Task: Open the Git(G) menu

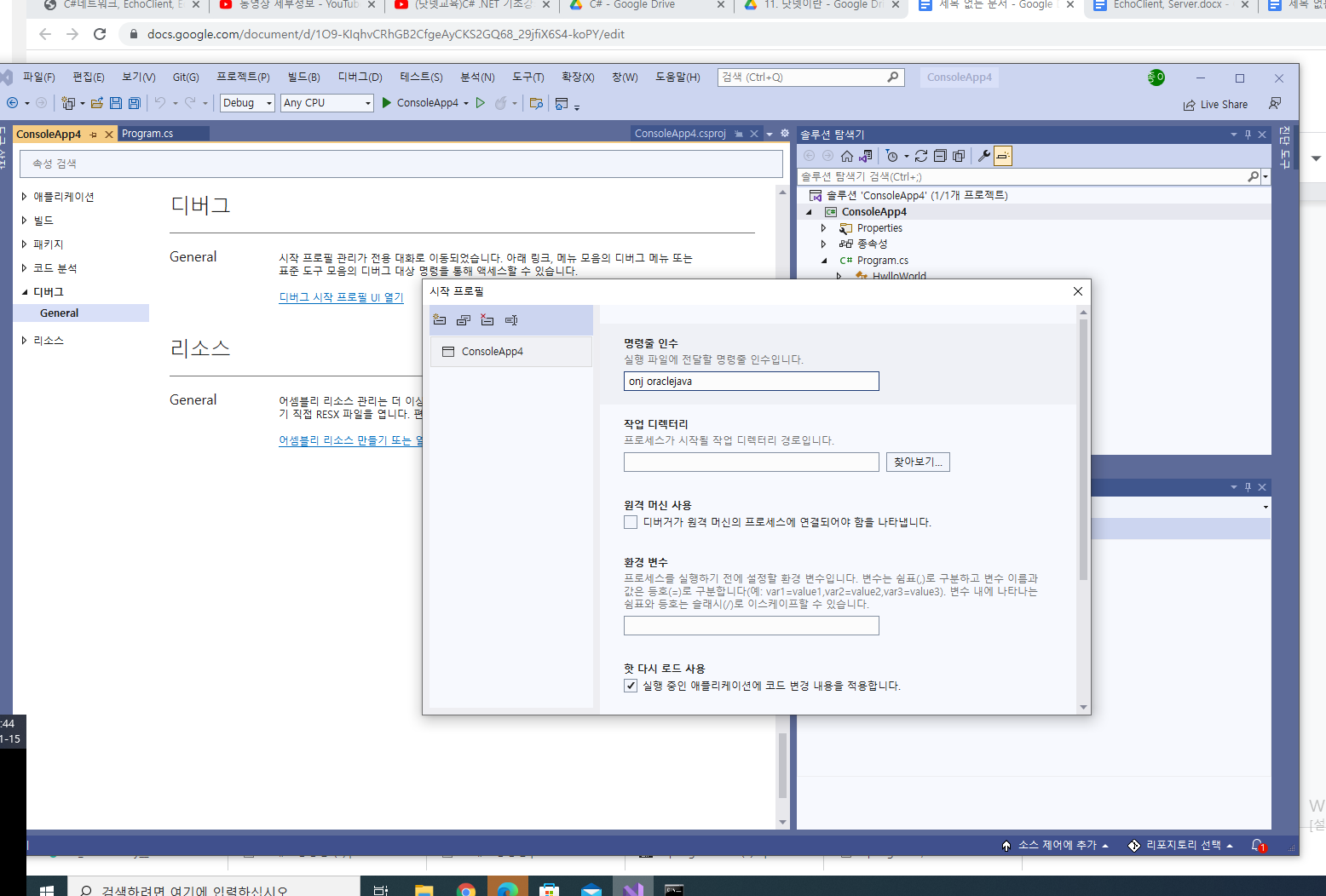Action: click(x=186, y=78)
